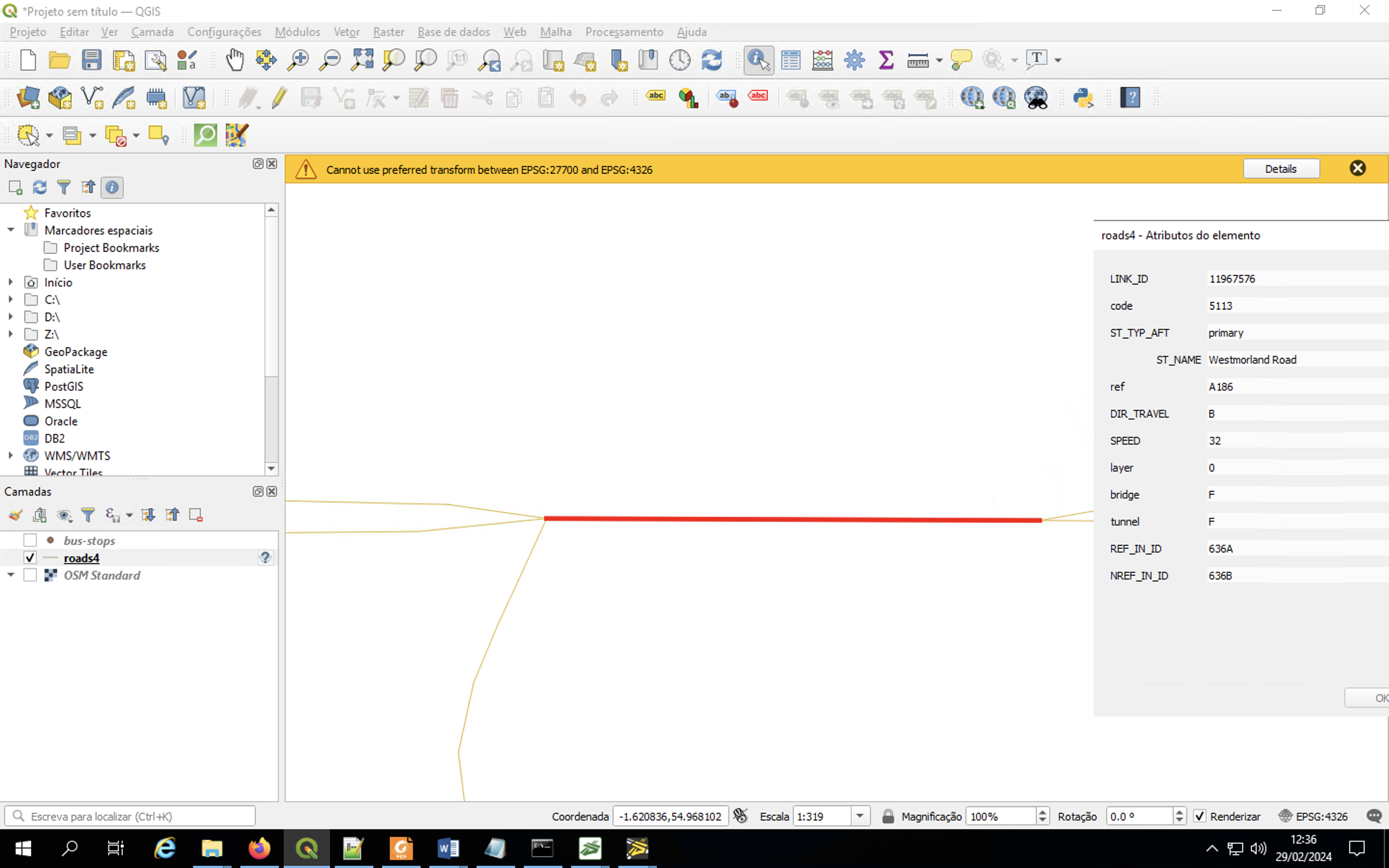Click the Help question mark icon

1130,97
